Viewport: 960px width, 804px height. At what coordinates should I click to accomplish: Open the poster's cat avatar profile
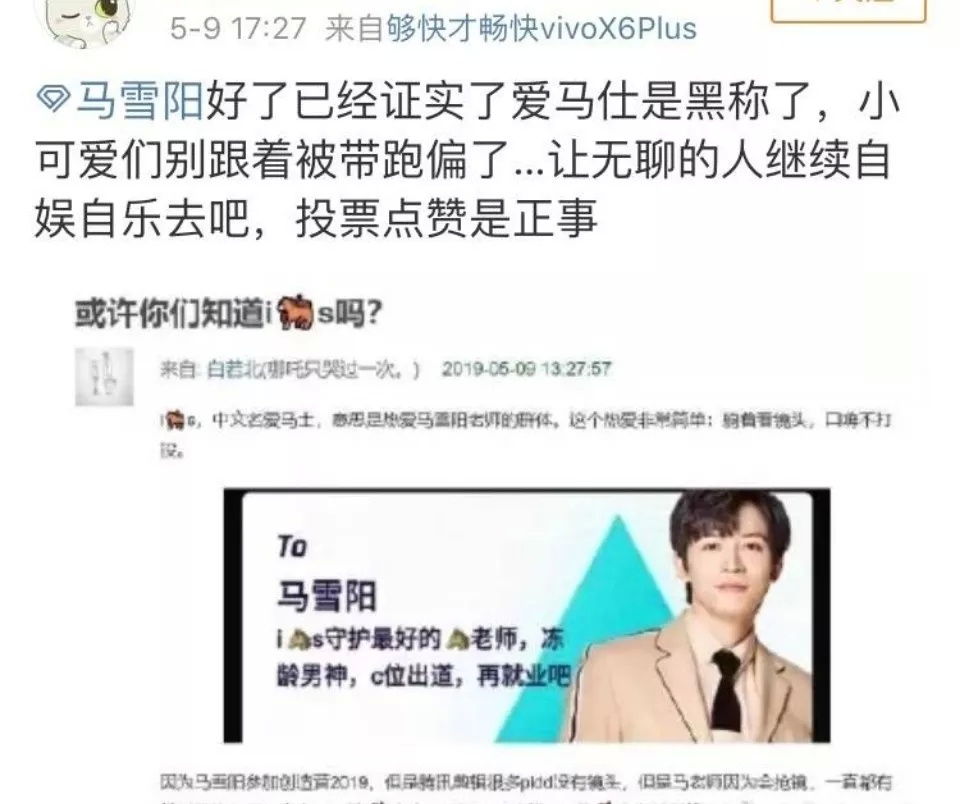tap(85, 20)
